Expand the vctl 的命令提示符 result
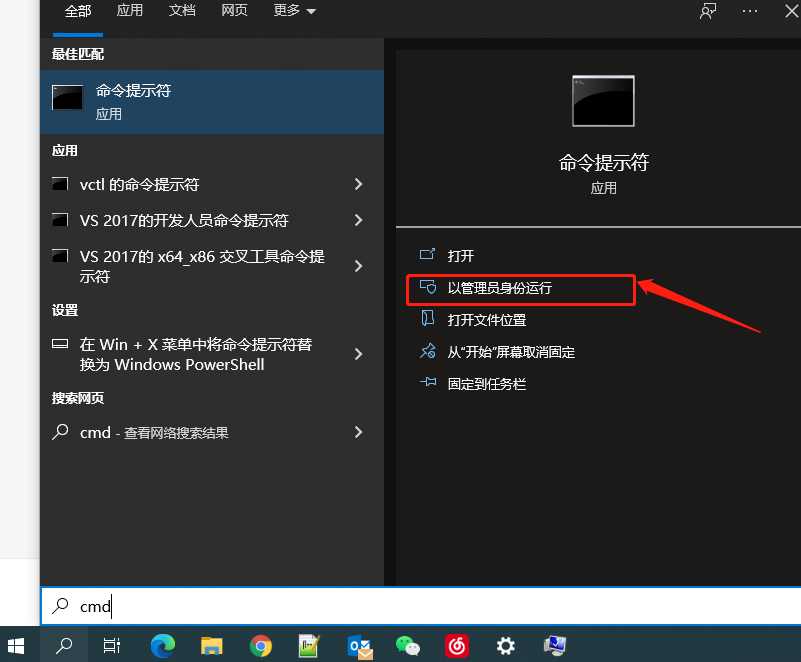Screen dimensions: 801x662 (x=358, y=185)
